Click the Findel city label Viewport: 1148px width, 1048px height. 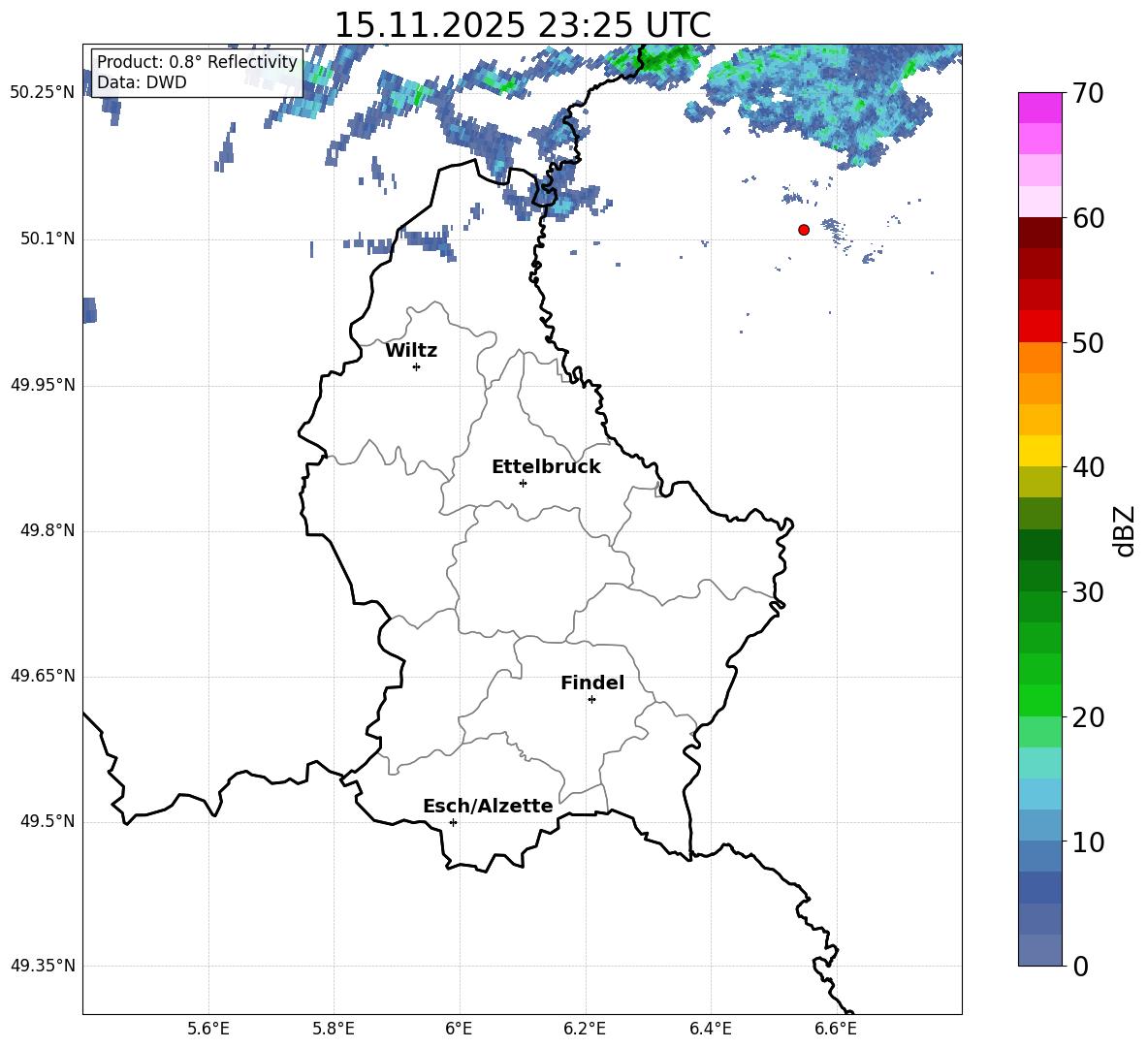(592, 683)
